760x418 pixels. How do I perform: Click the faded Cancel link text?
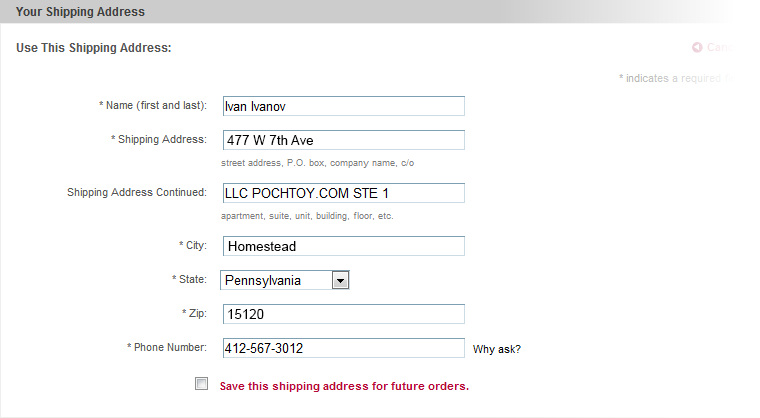(x=722, y=47)
